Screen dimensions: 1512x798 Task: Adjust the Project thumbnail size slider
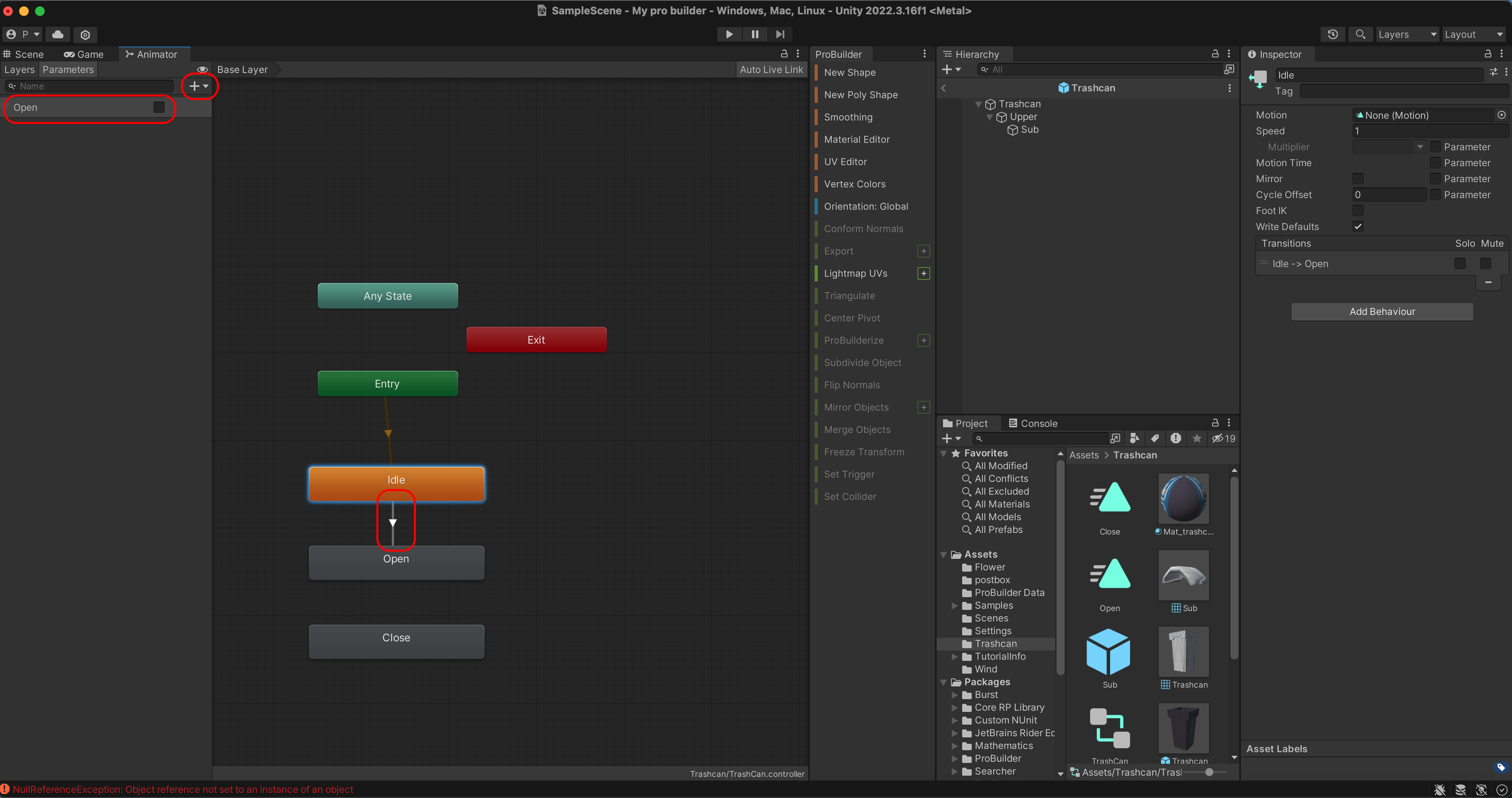coord(1209,772)
